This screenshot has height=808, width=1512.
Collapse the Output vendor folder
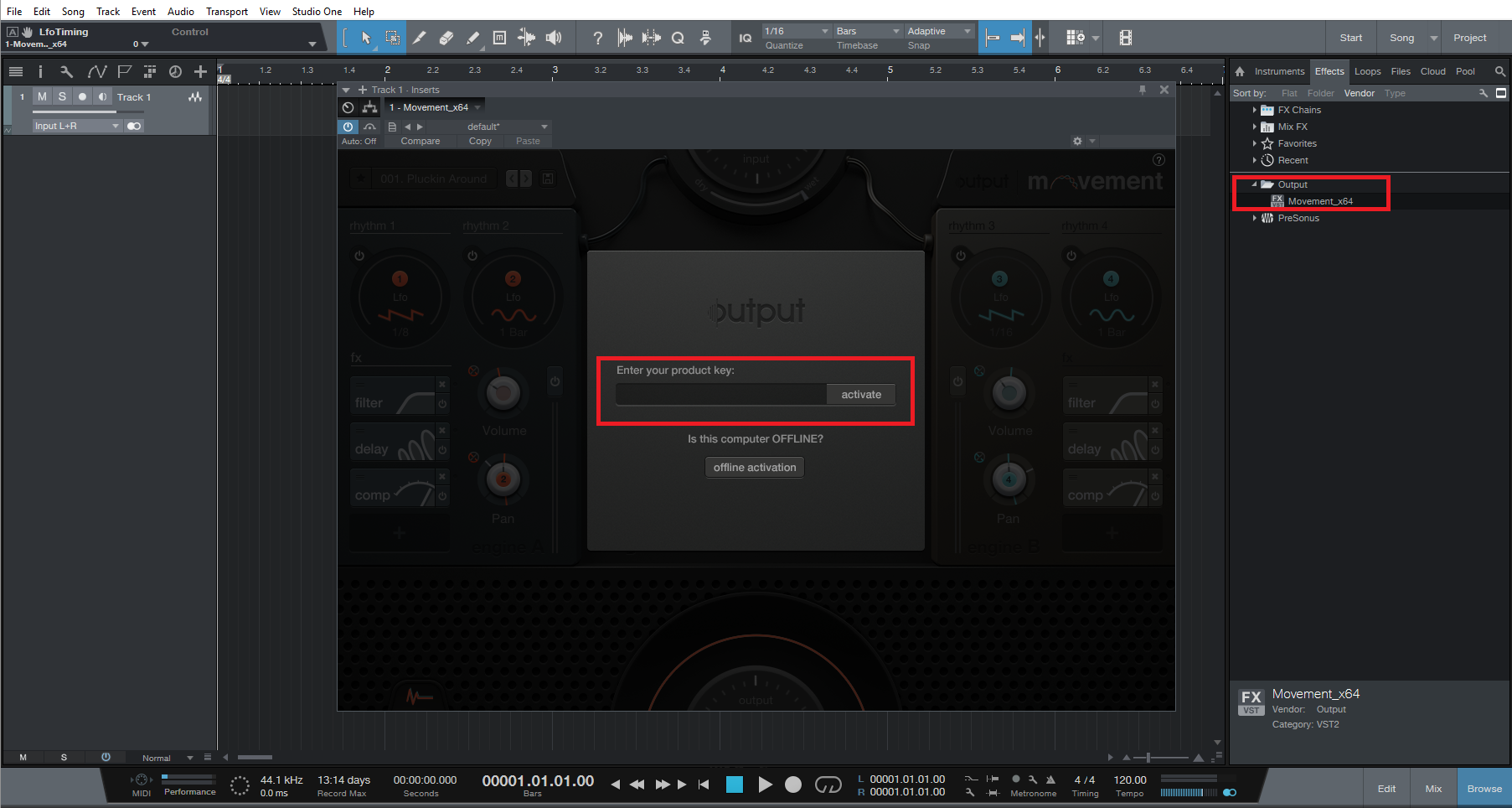tap(1254, 184)
